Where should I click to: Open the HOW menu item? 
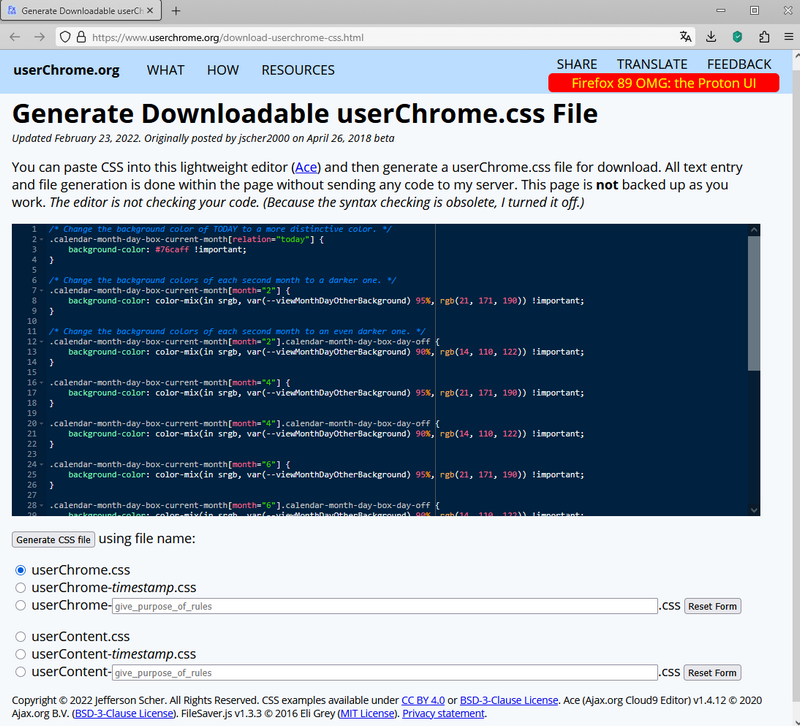pos(222,70)
